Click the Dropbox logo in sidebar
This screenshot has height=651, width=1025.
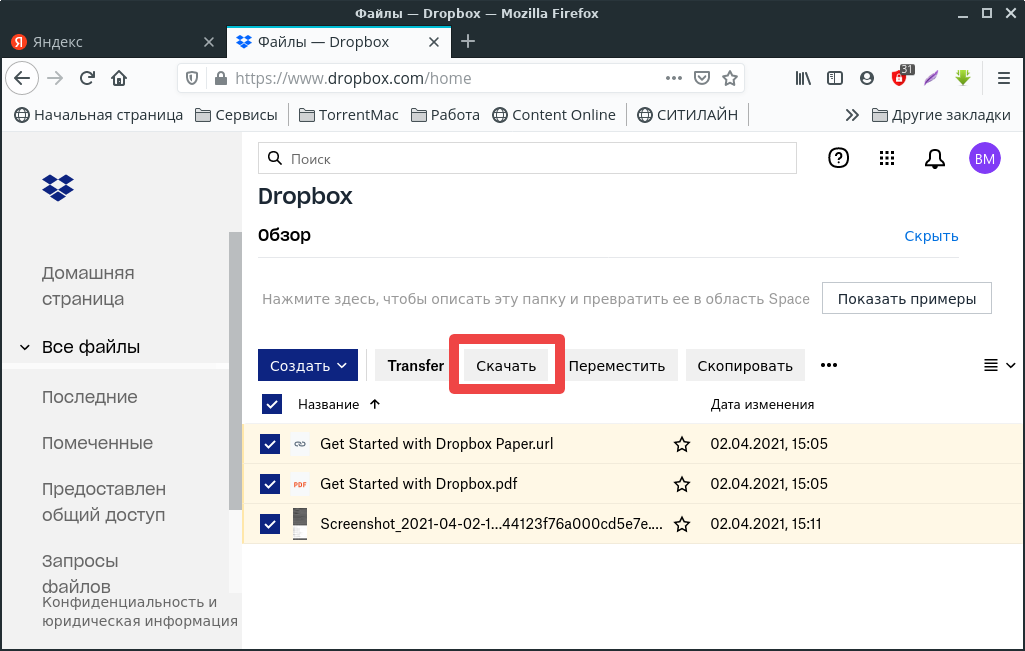58,187
